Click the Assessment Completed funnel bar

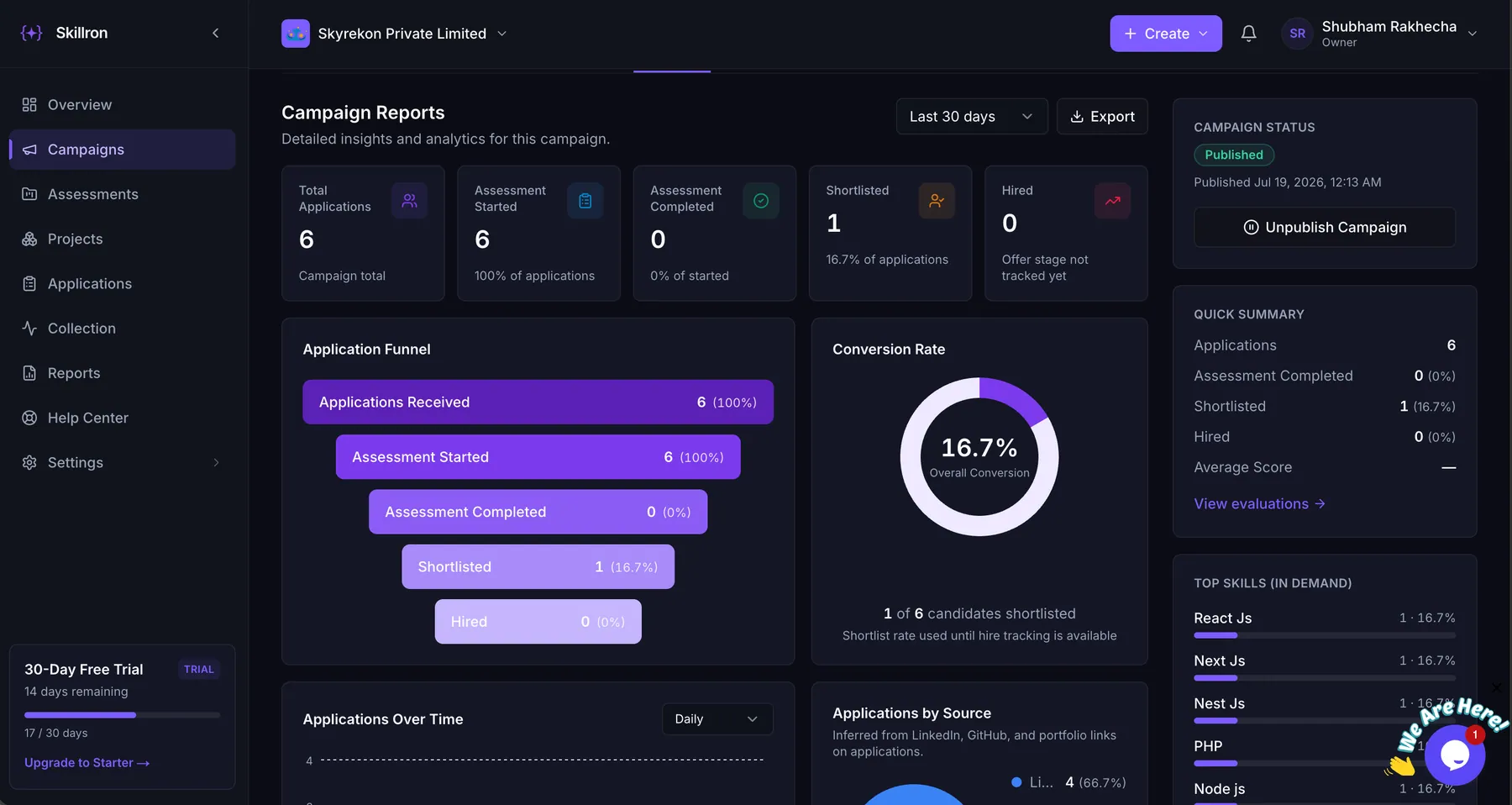click(x=538, y=512)
